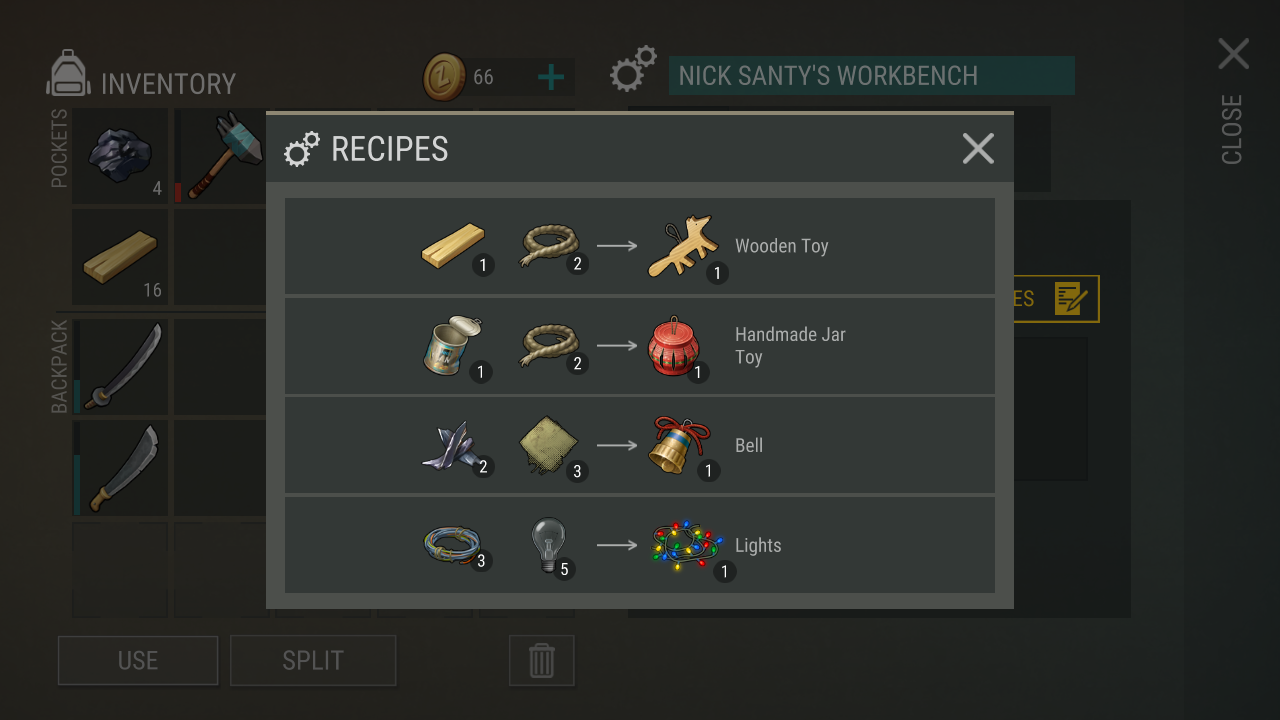This screenshot has height=720, width=1280.
Task: Tap the Nick Santy's Workbench title field
Action: point(871,76)
